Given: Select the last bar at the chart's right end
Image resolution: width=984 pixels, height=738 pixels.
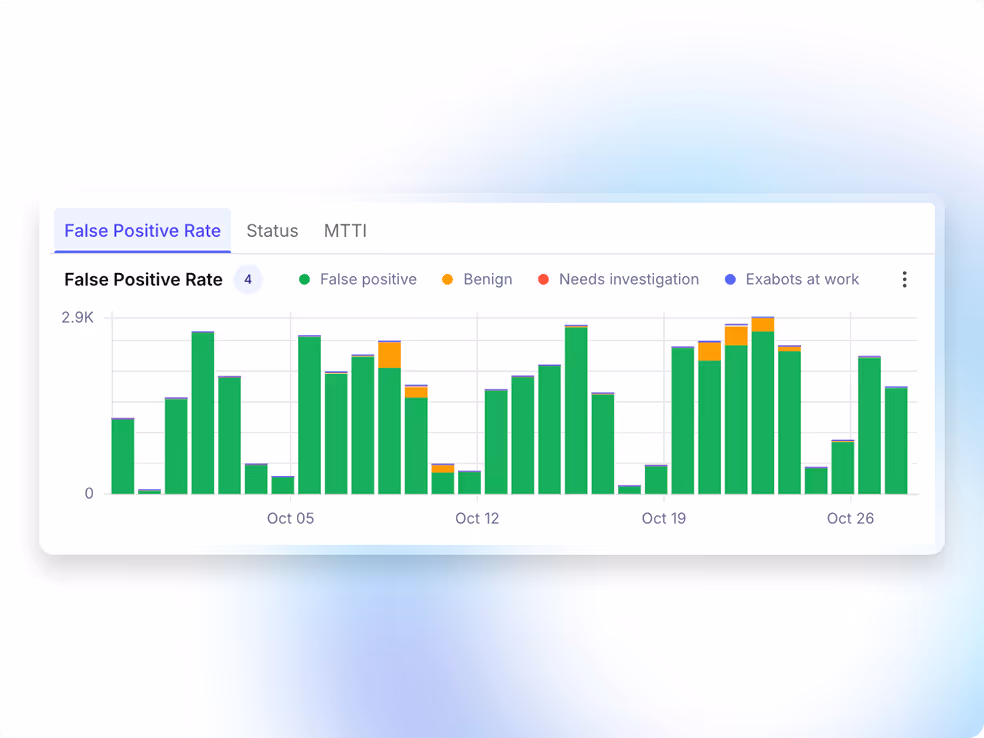Looking at the screenshot, I should tap(896, 441).
